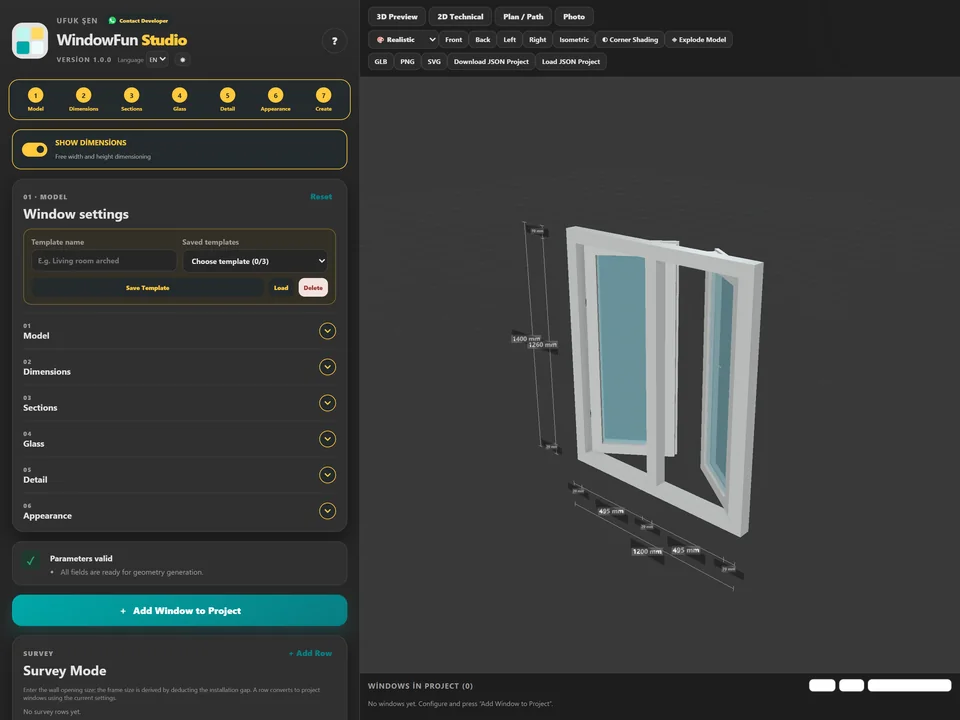Select the Back view

[482, 40]
